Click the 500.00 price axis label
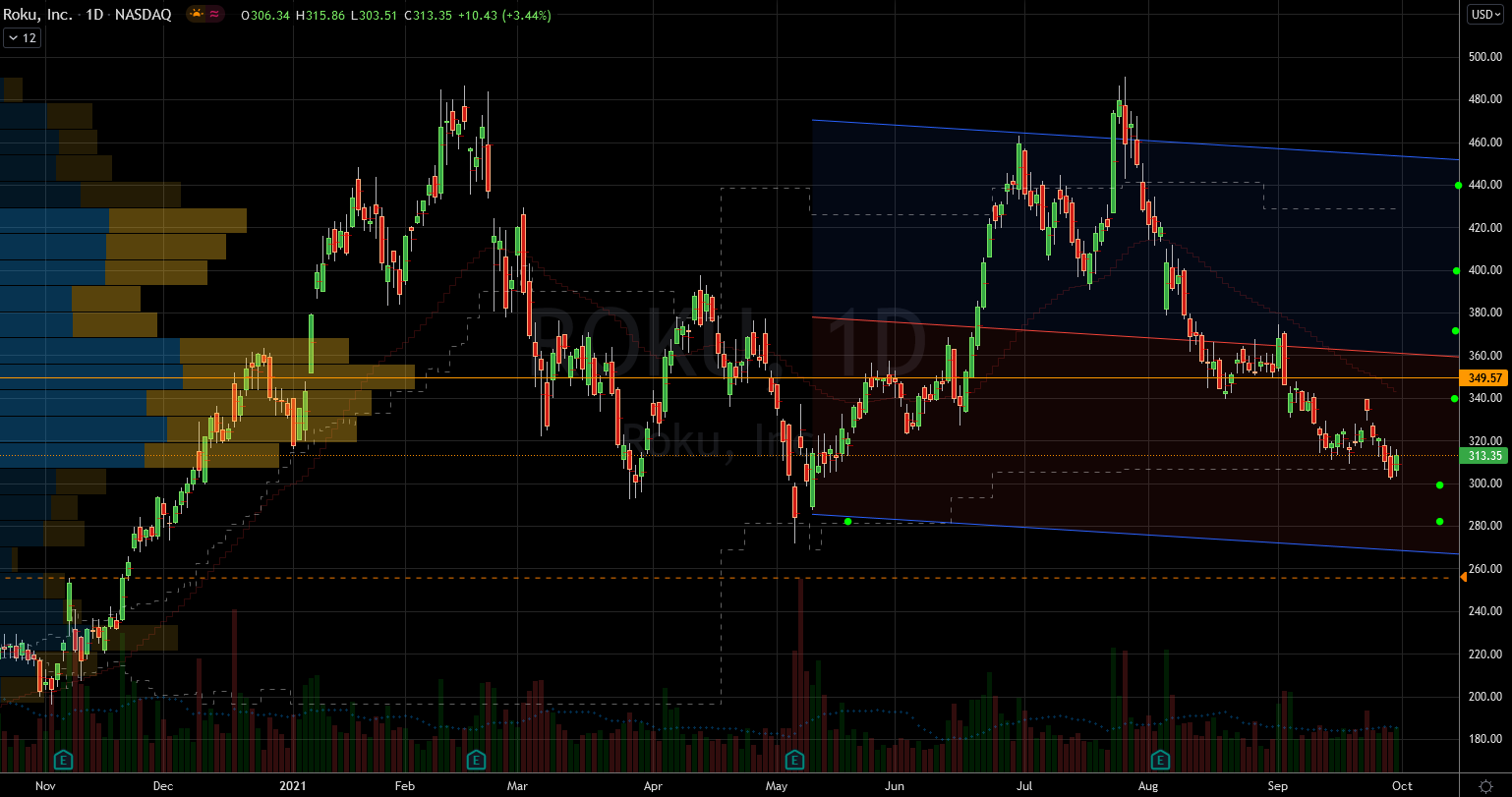Screen dimensions: 1512x797 1484,57
